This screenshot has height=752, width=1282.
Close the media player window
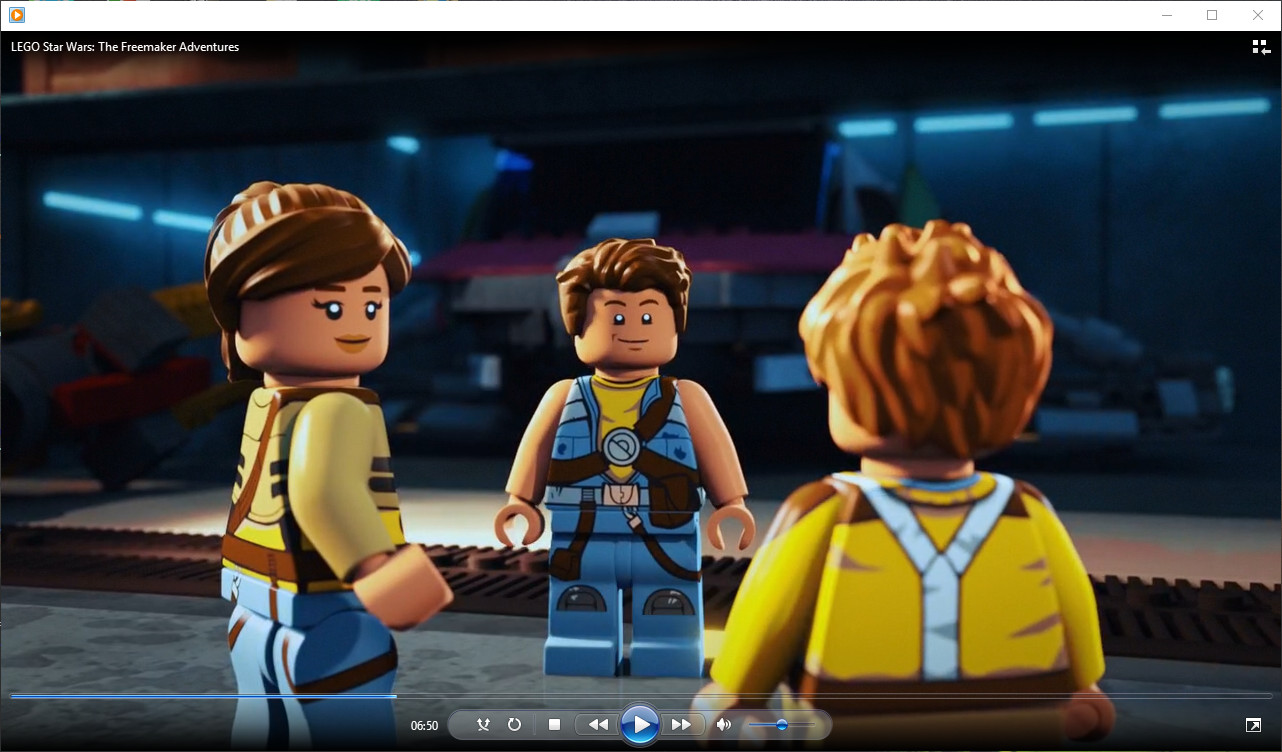(1258, 15)
